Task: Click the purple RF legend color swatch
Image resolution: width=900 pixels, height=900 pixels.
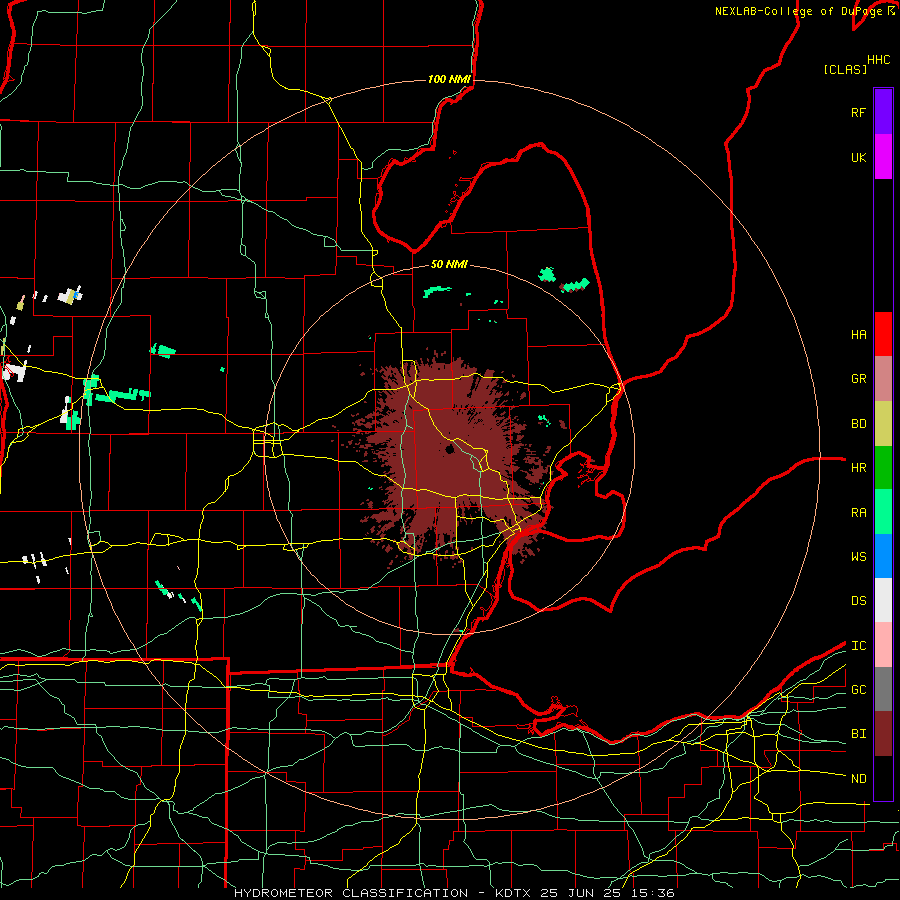Action: click(x=883, y=112)
